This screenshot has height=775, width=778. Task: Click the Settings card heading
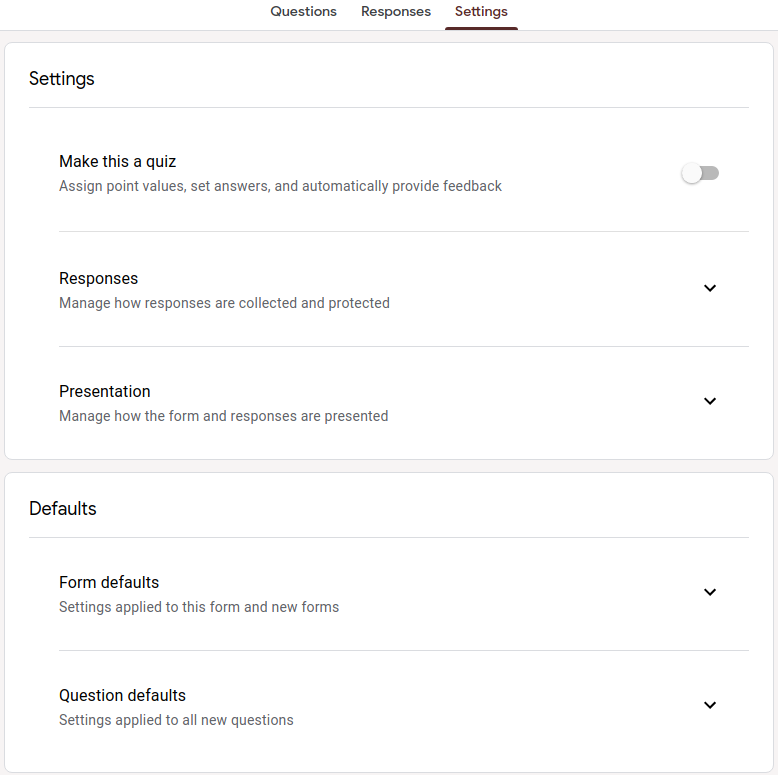[x=62, y=79]
